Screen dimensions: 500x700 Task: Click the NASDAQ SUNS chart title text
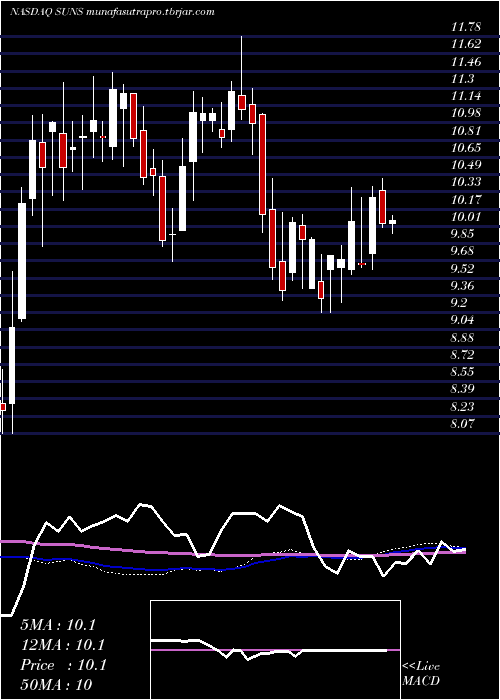point(112,12)
